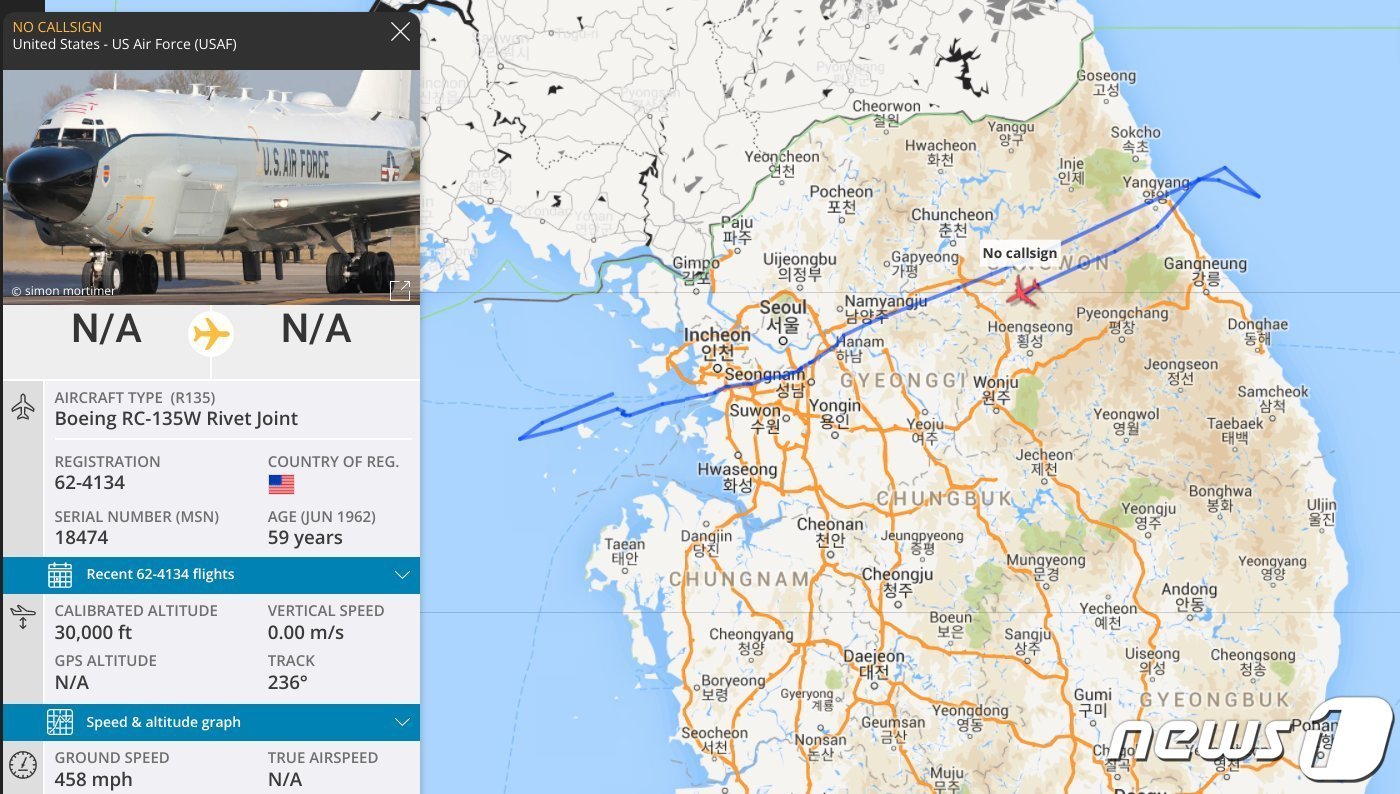This screenshot has width=1400, height=794.
Task: Click the registration number 62-4134
Action: click(x=90, y=483)
